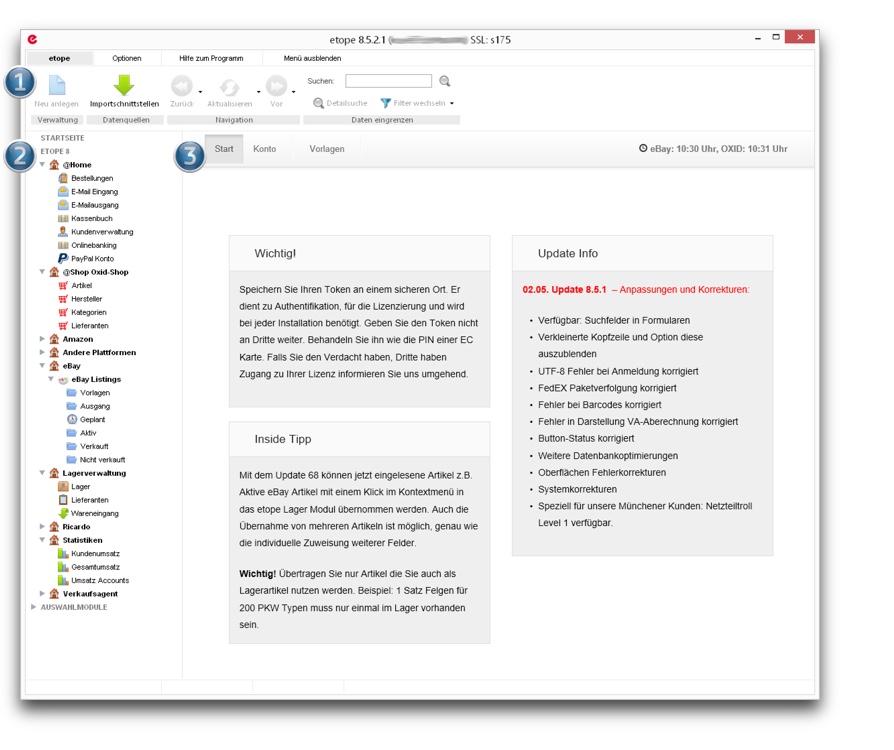Open the Nicht verkauft folder
Screen dimensions: 894x750
pyautogui.click(x=102, y=460)
